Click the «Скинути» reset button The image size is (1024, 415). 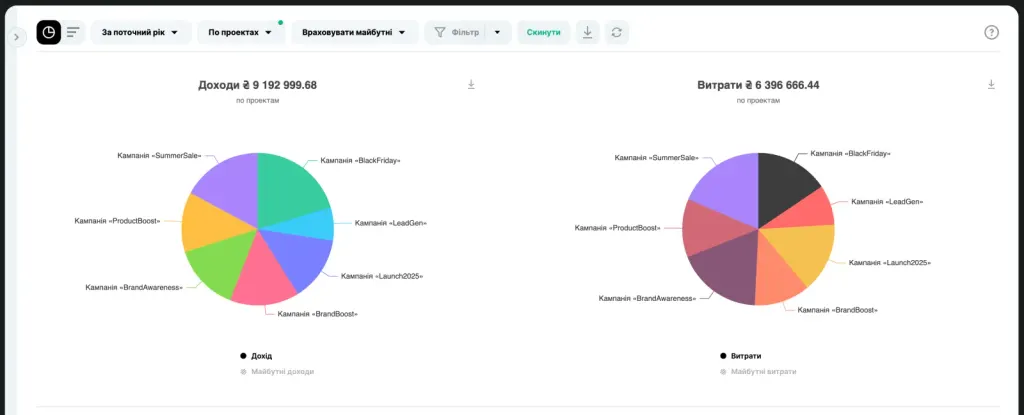543,32
